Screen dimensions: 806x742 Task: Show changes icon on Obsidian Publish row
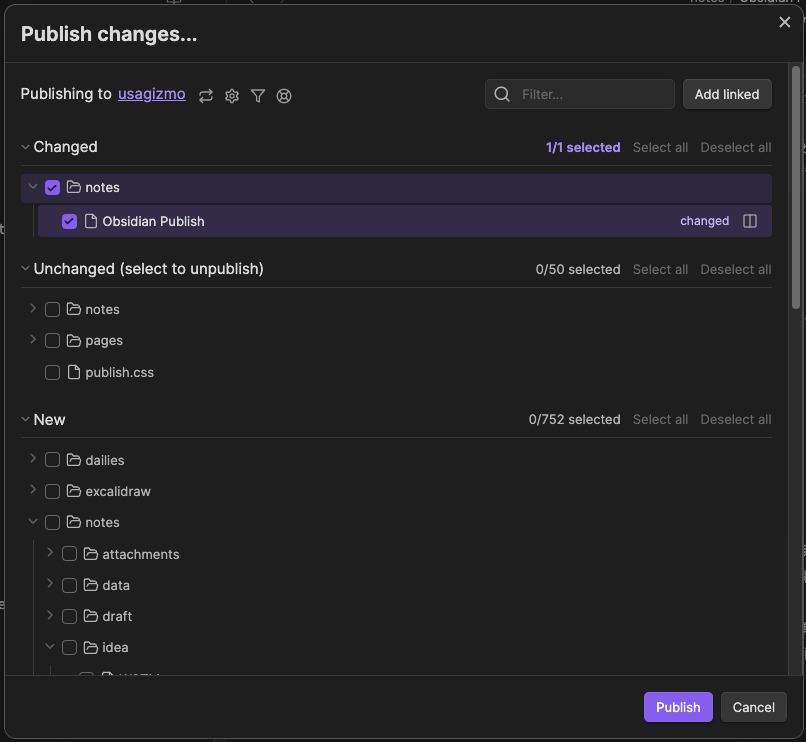[x=750, y=221]
